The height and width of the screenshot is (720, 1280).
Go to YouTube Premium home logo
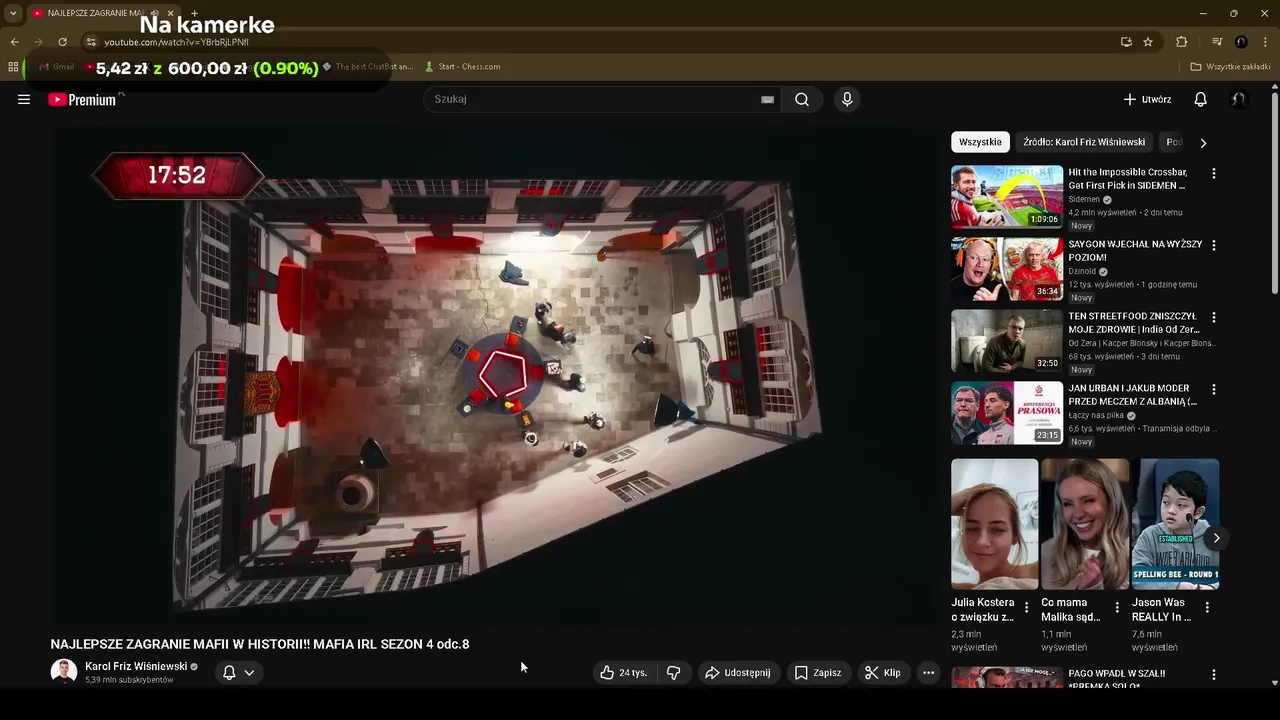click(82, 99)
